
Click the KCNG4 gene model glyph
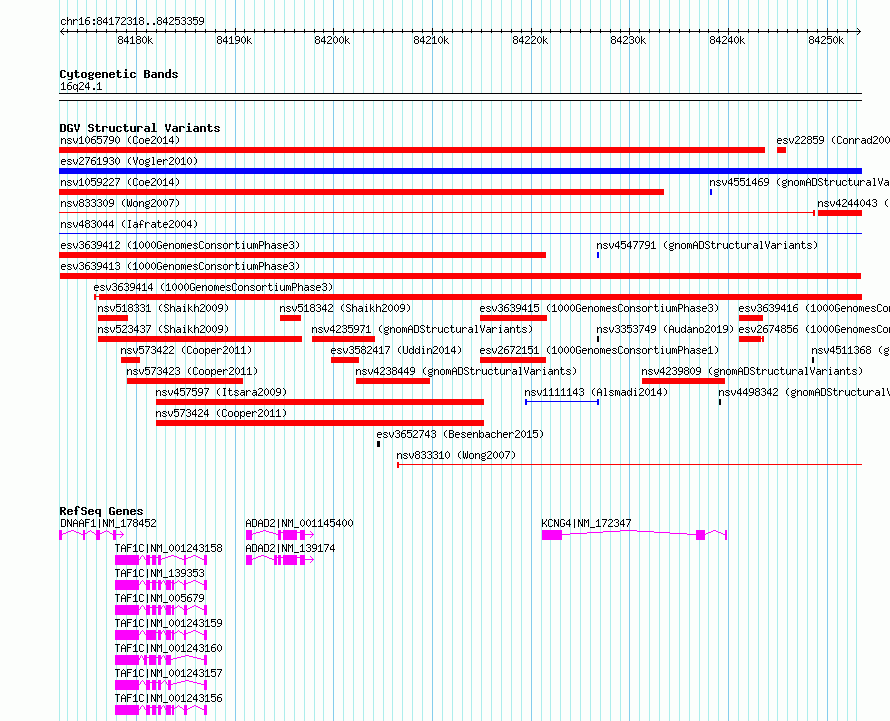[x=634, y=535]
